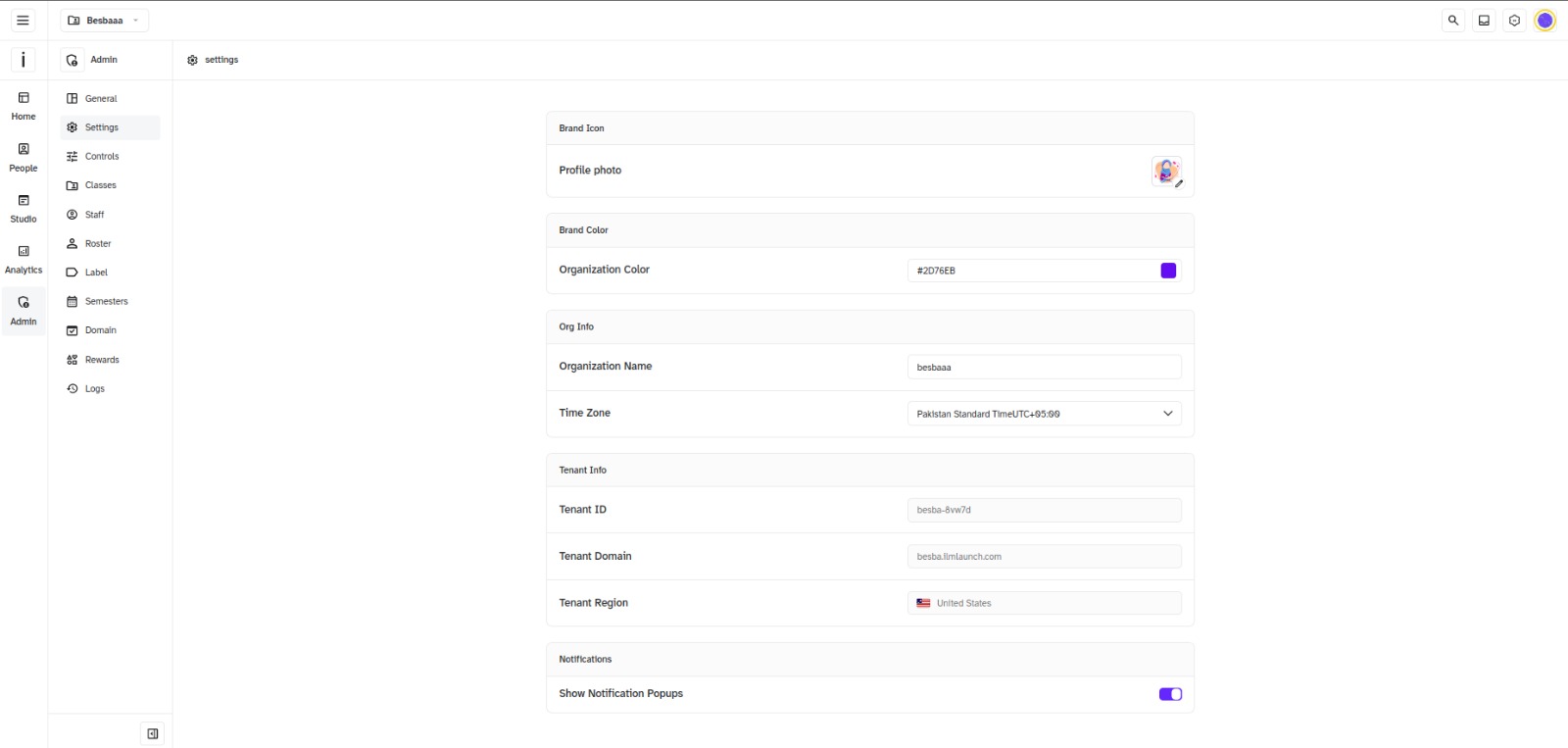
Task: Select Settings in the admin menu
Action: coord(110,127)
